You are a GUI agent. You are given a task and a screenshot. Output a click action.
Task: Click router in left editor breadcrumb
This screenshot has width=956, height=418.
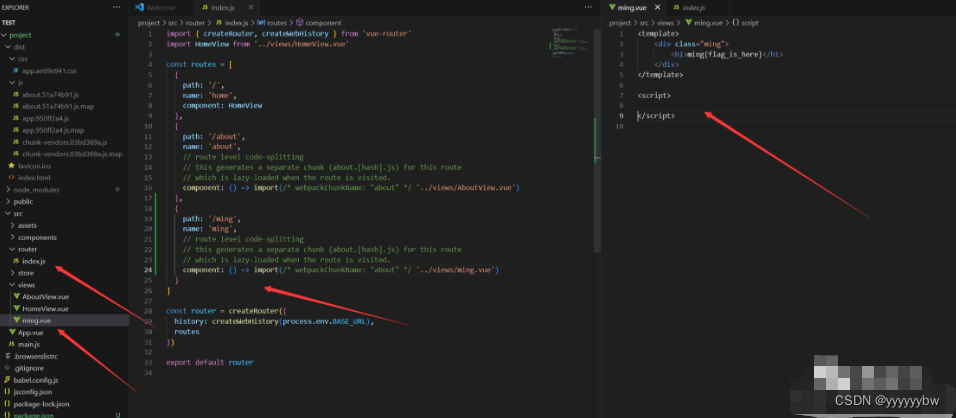tap(195, 23)
